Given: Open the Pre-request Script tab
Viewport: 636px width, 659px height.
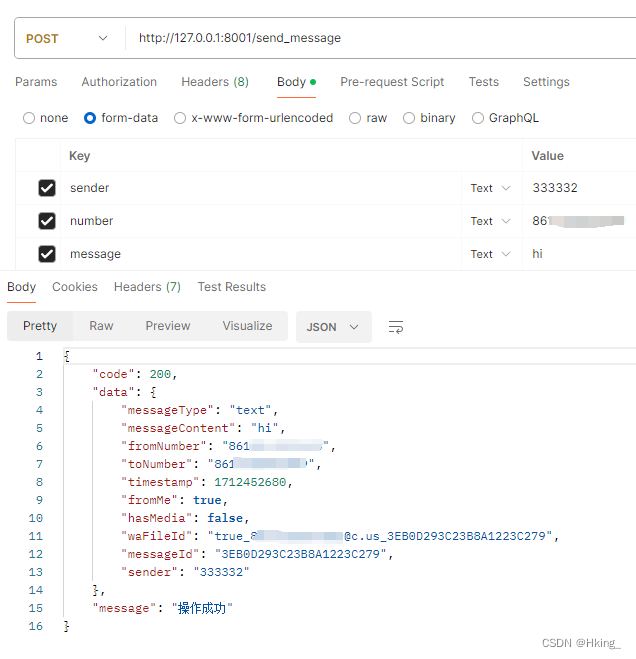Looking at the screenshot, I should [392, 82].
